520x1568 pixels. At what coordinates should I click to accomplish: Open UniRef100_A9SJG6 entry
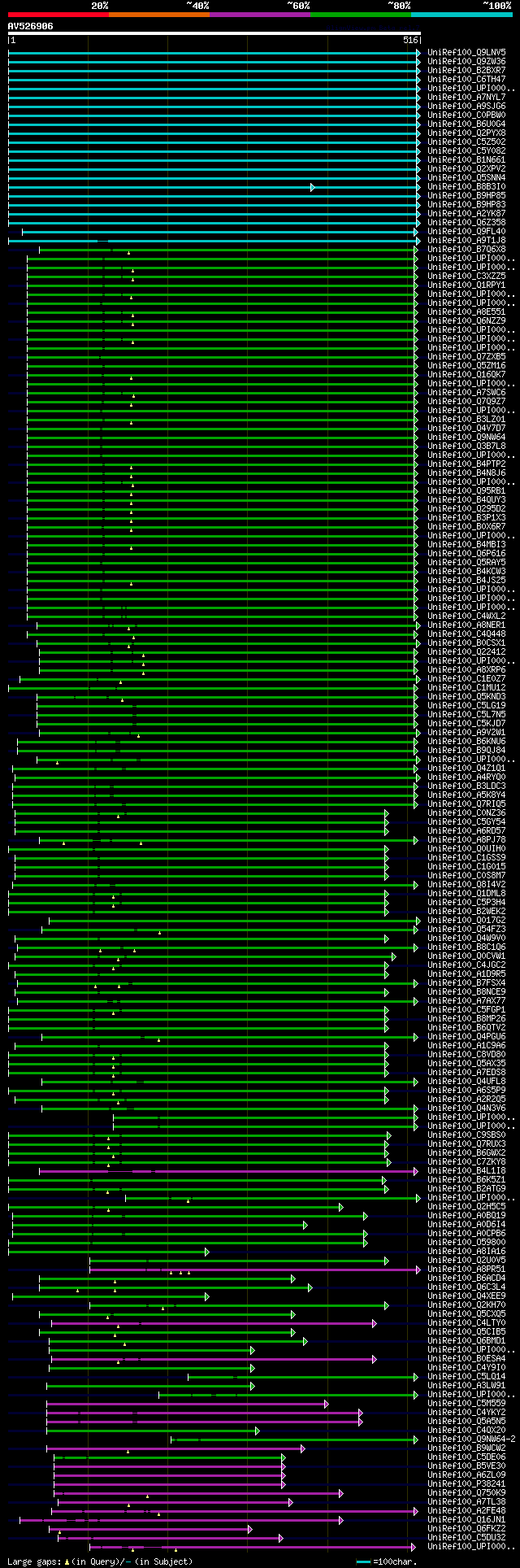tap(466, 106)
